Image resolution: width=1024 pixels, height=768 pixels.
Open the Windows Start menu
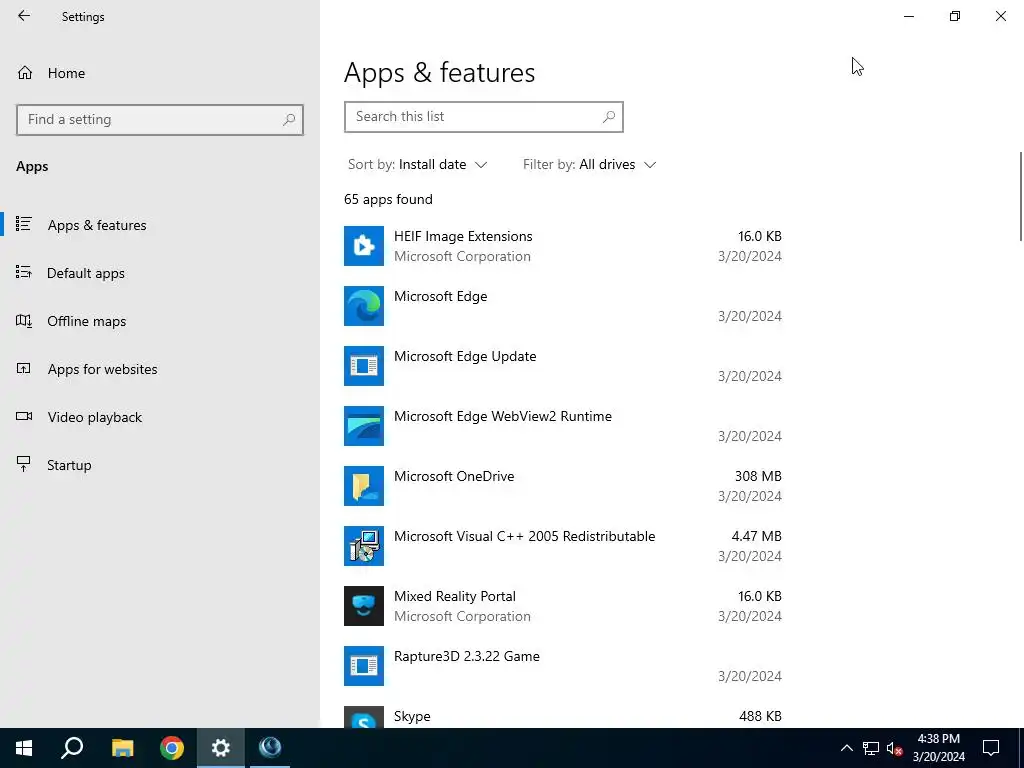tap(24, 748)
